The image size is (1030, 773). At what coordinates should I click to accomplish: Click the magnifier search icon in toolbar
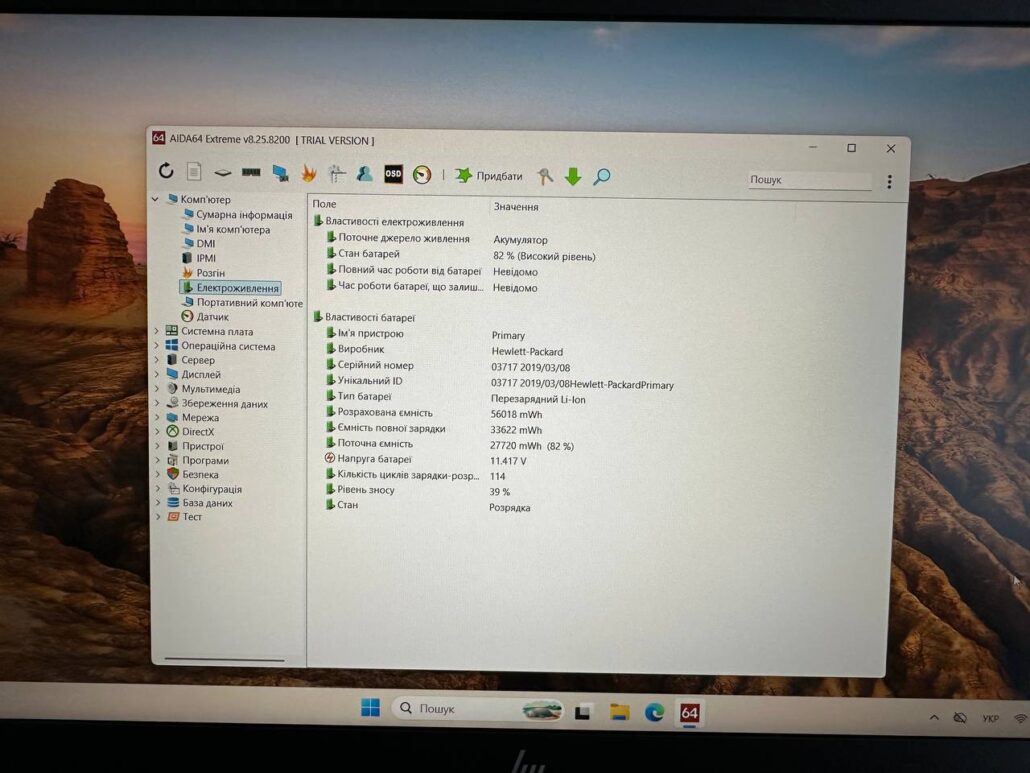coord(601,177)
